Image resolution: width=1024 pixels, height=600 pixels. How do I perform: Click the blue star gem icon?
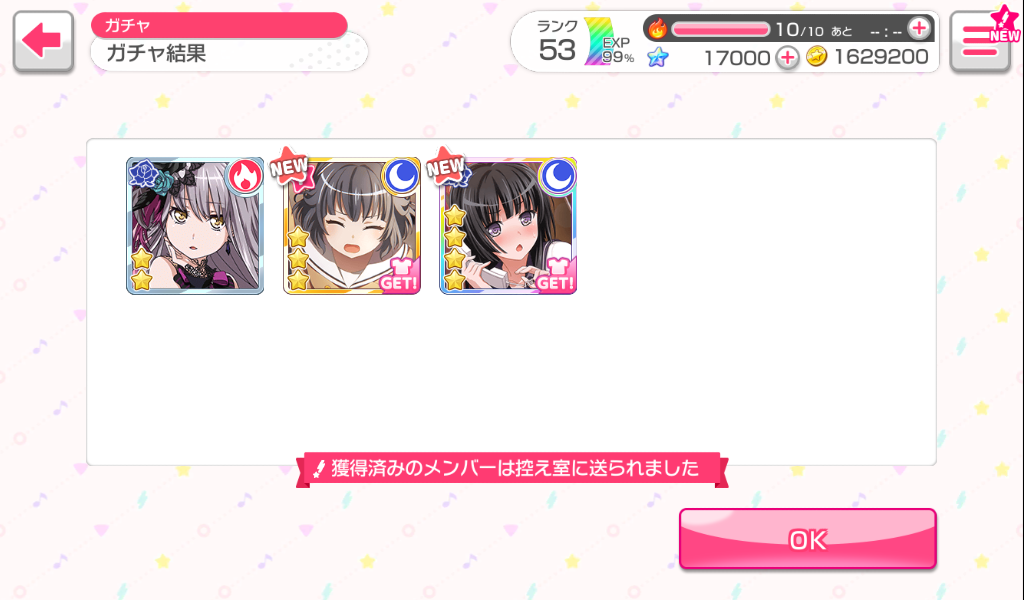coord(658,57)
